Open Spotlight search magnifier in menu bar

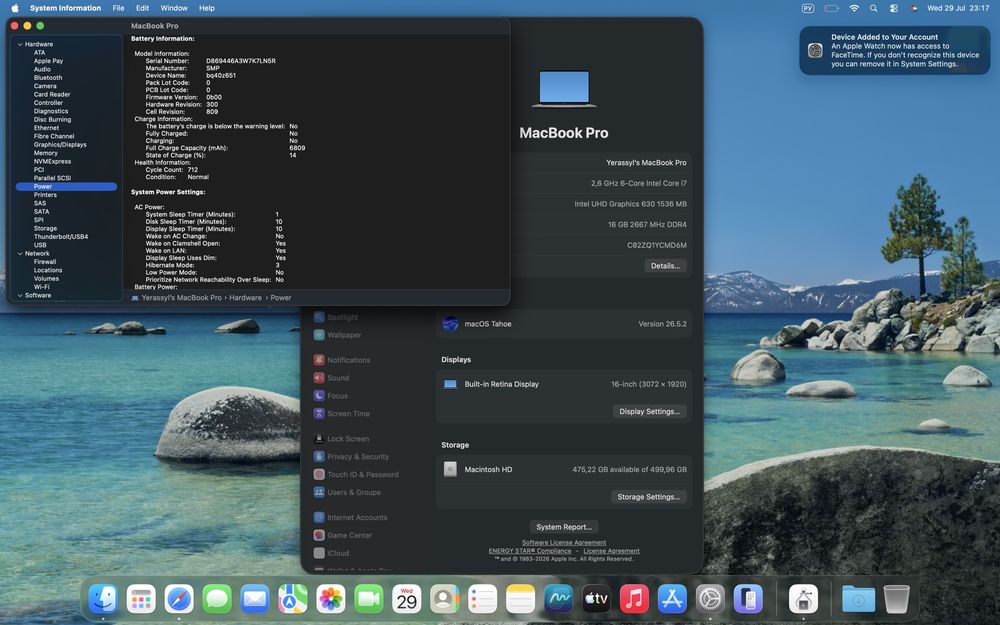click(874, 8)
